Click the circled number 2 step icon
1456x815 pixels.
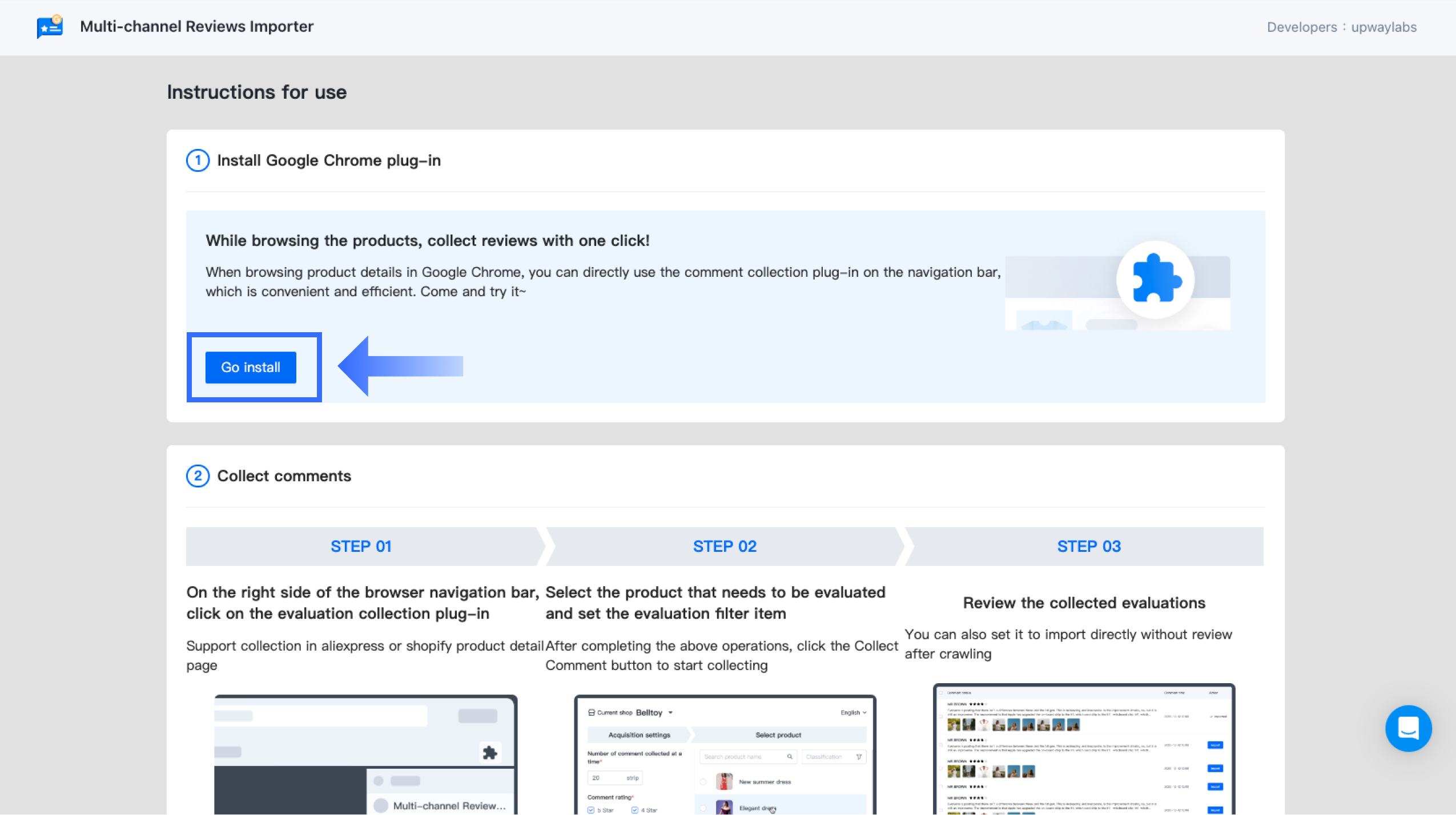click(x=198, y=476)
